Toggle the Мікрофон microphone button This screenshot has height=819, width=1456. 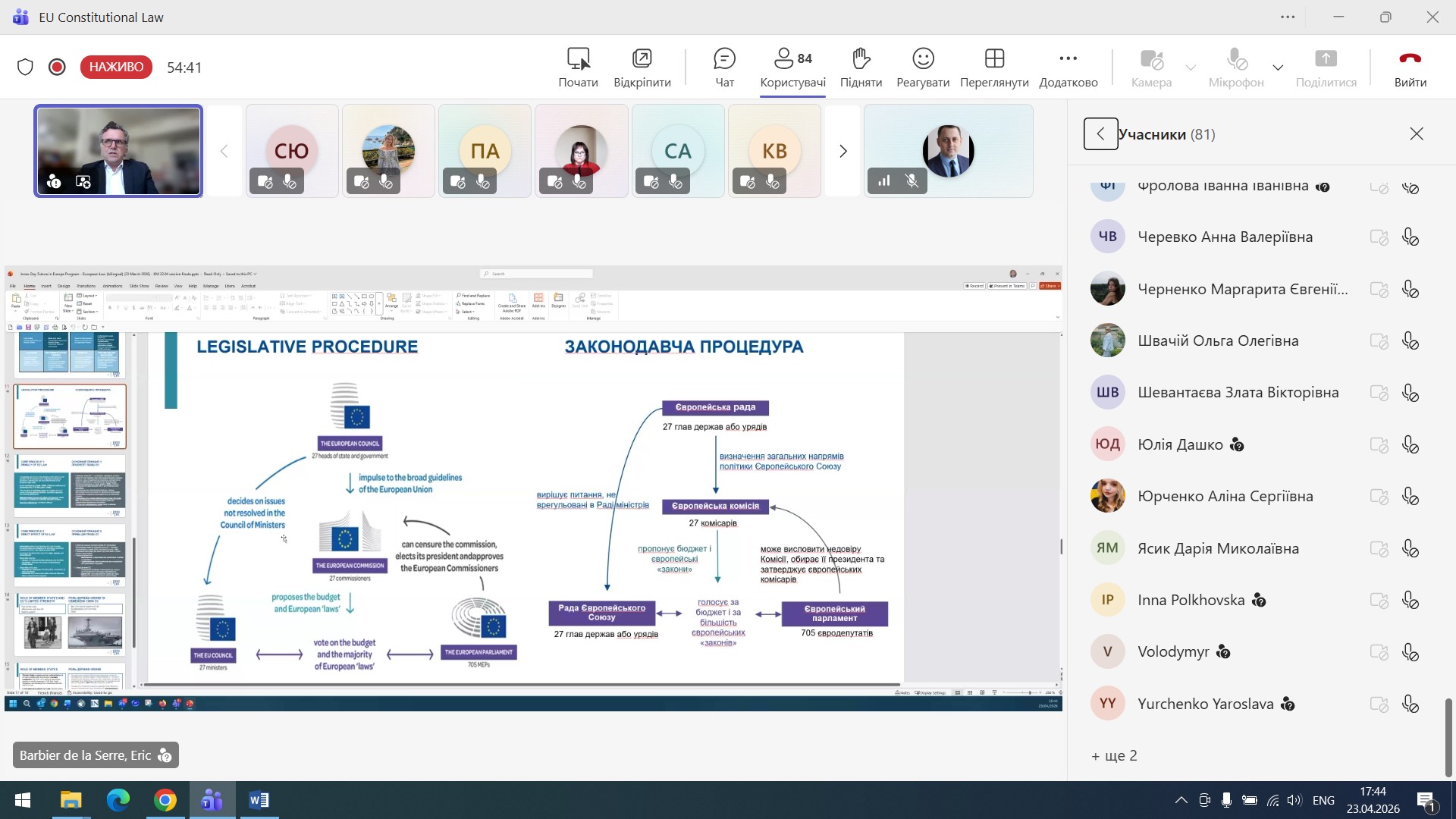coord(1235,67)
